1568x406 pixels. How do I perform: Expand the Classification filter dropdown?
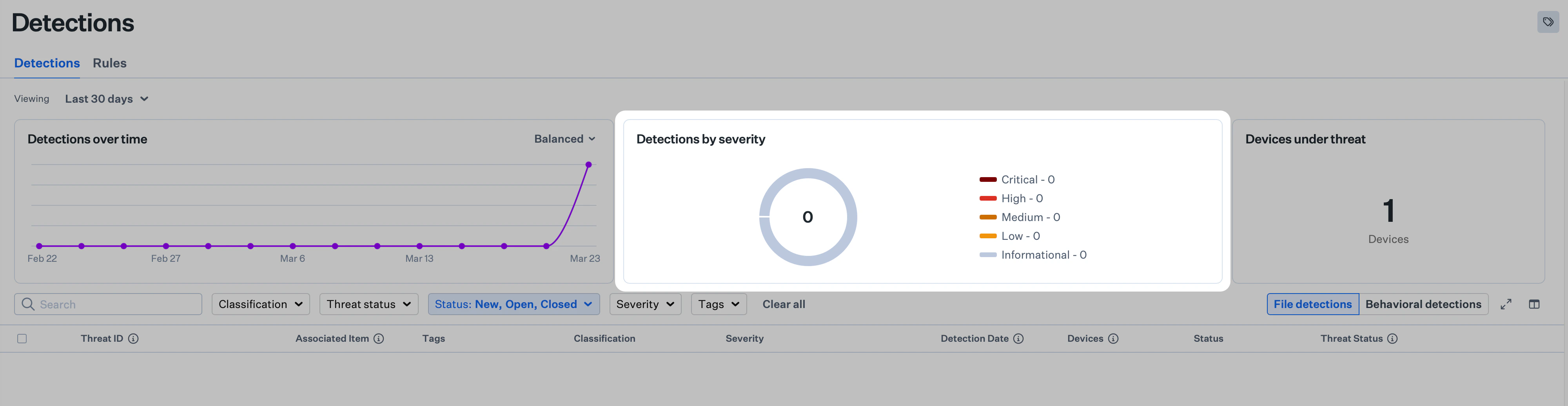click(261, 304)
